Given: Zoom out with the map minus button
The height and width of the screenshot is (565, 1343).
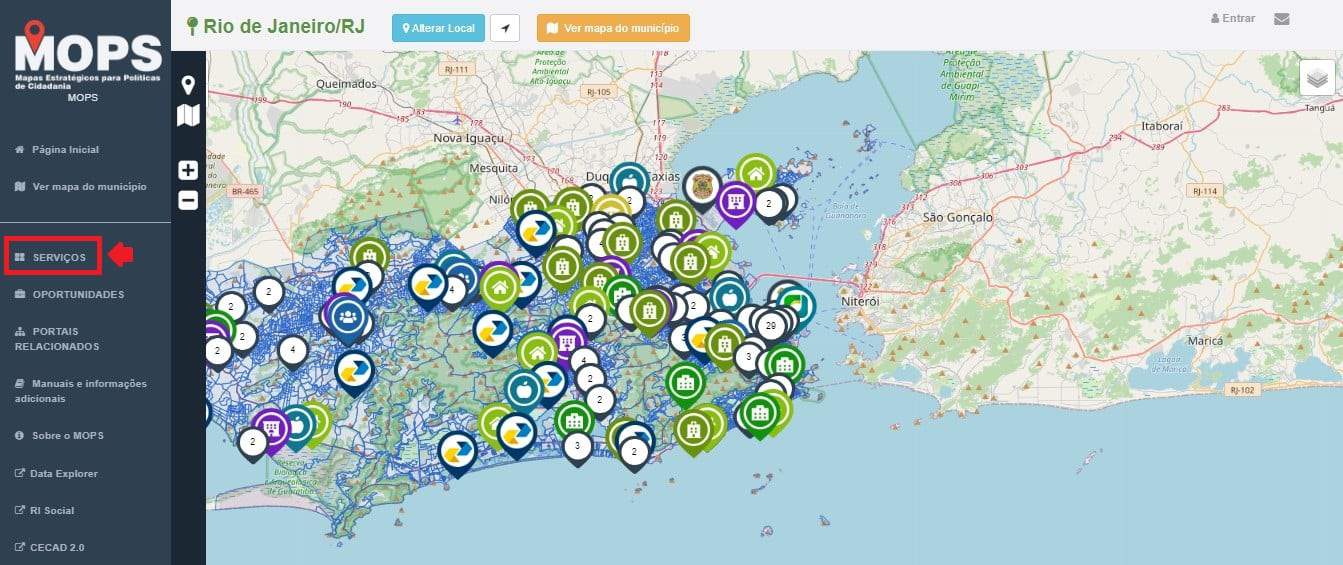Looking at the screenshot, I should coord(188,200).
